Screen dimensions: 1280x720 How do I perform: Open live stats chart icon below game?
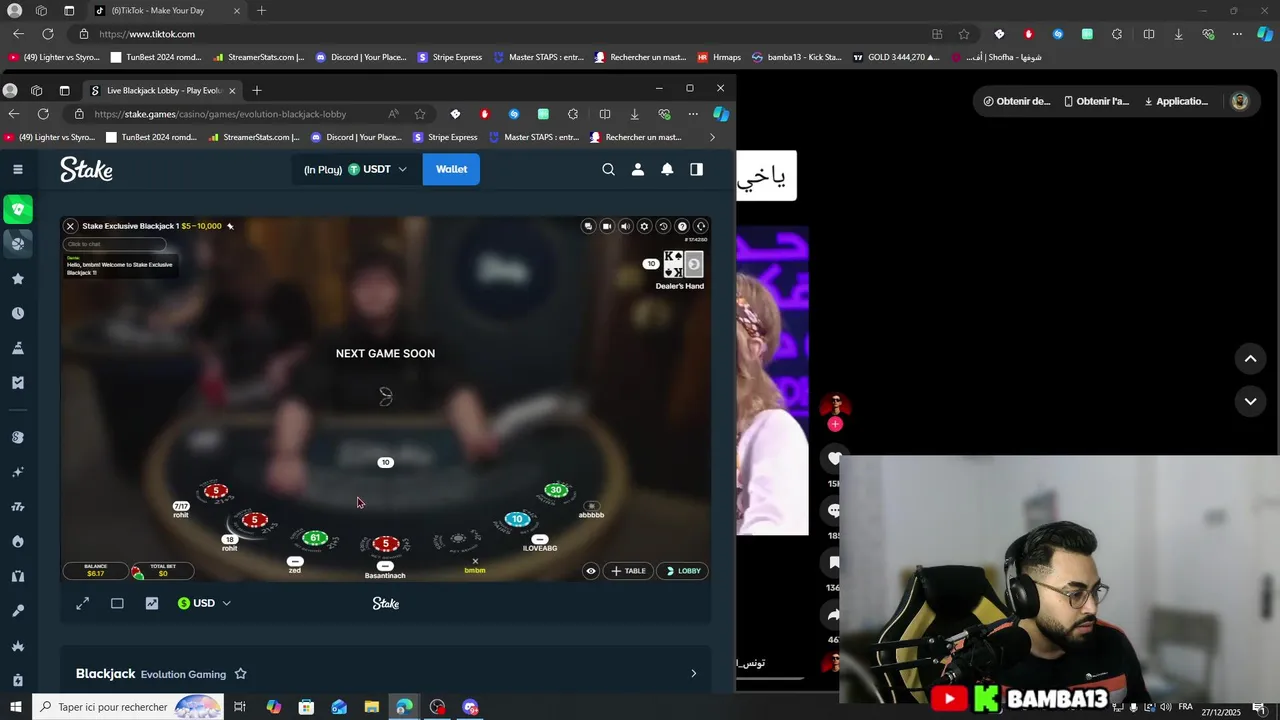tap(152, 603)
